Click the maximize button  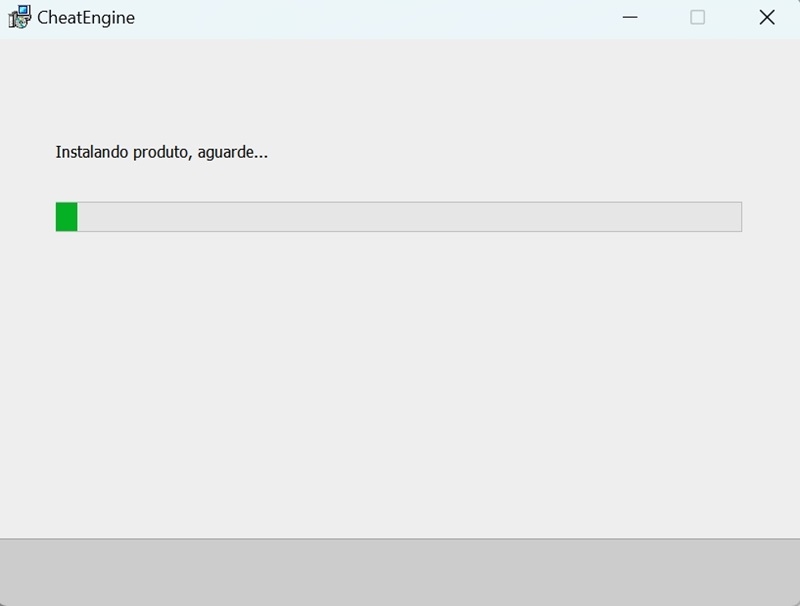tap(697, 17)
